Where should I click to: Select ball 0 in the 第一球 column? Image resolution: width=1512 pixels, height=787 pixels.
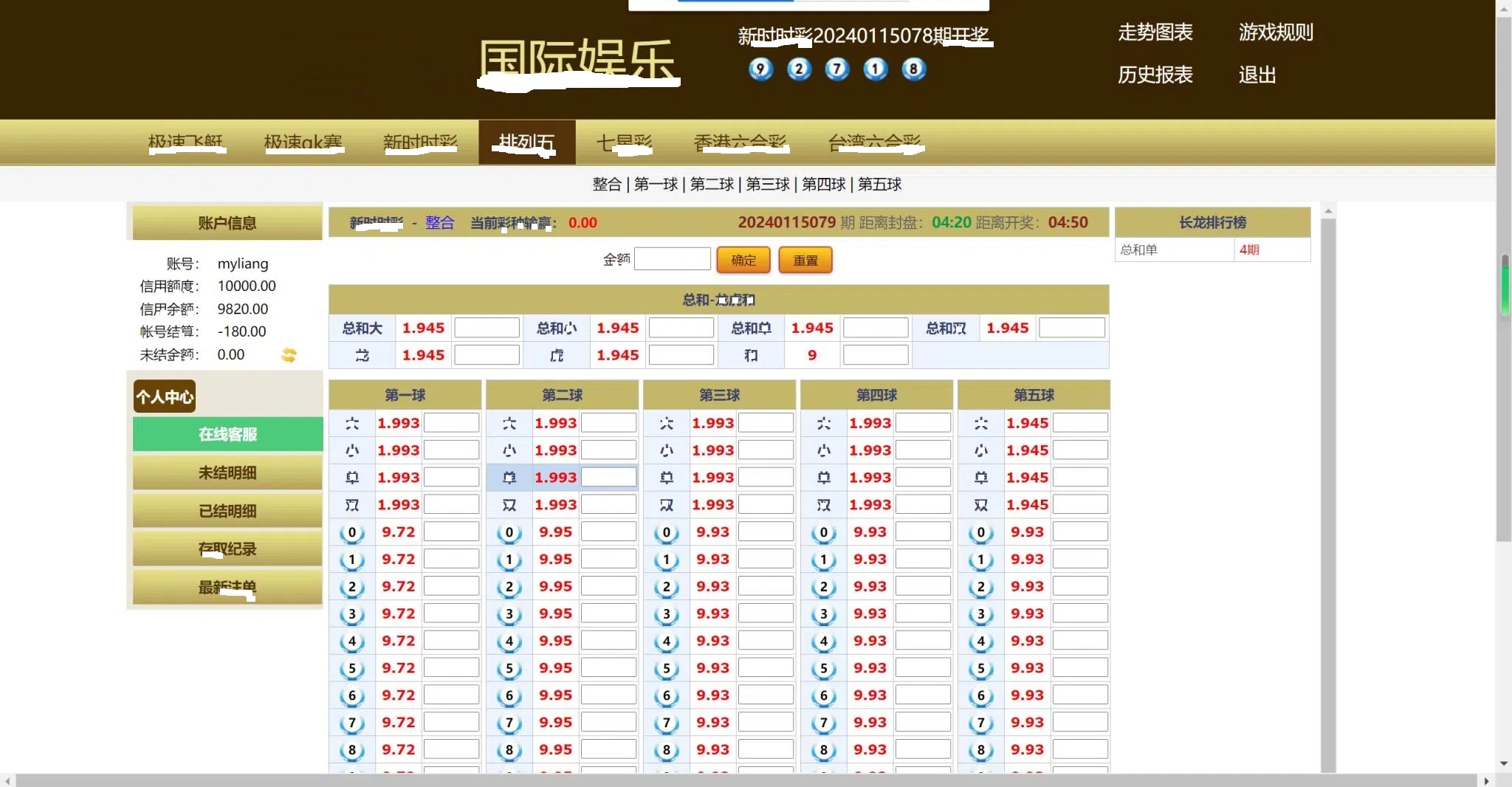click(x=352, y=532)
